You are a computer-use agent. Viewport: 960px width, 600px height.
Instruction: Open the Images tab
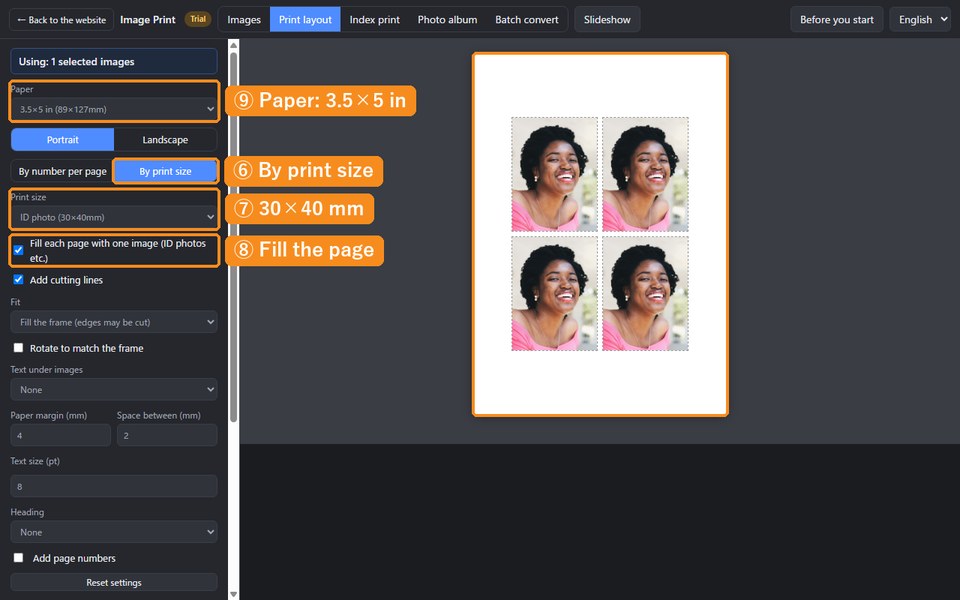pos(244,20)
